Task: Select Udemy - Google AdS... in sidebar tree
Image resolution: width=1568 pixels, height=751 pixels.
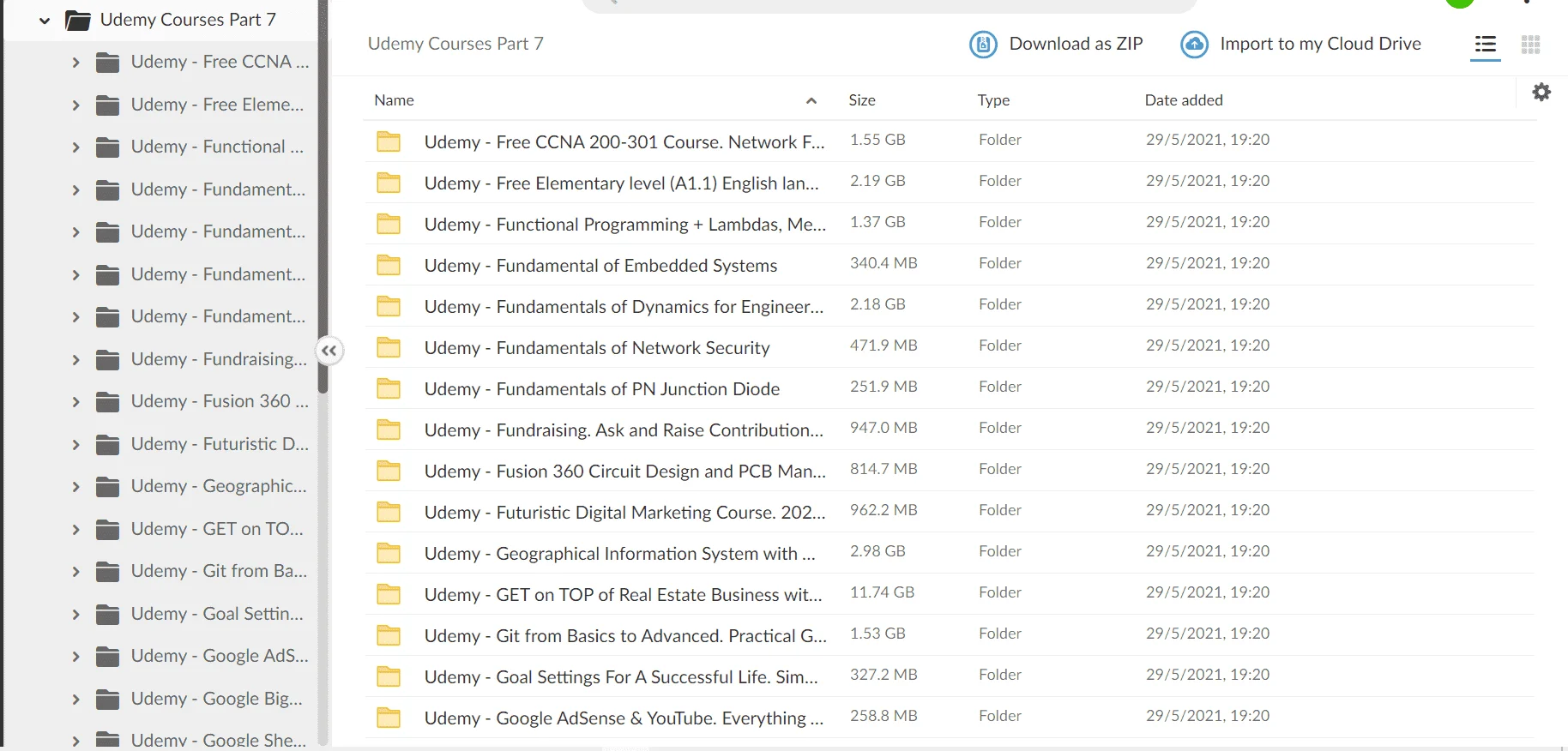Action: tap(219, 656)
